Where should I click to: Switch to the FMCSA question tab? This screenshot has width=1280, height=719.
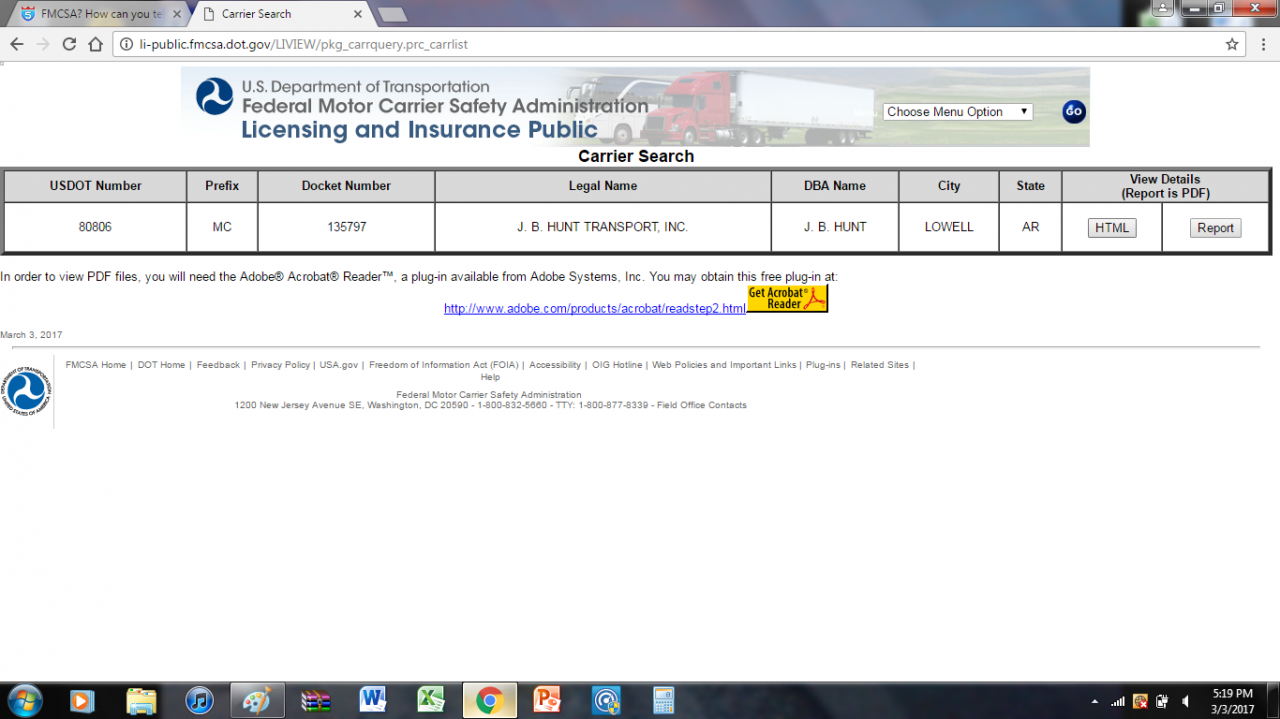coord(98,14)
